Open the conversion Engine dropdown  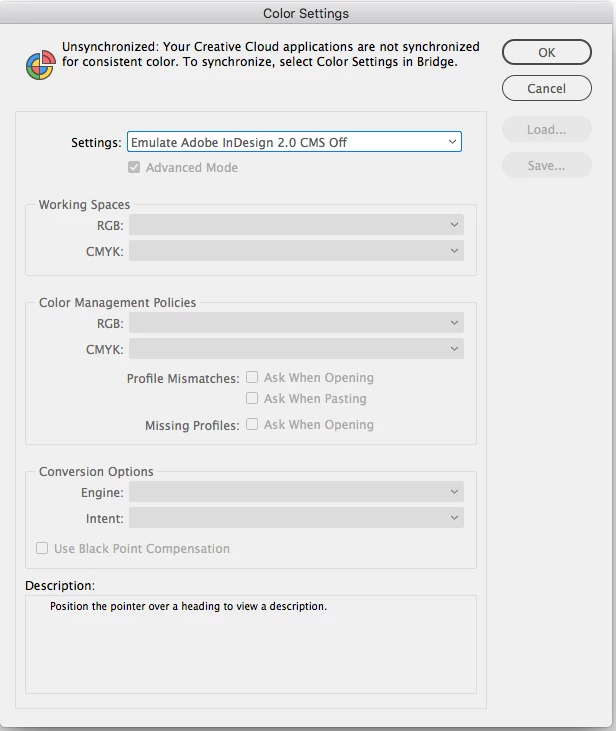[x=296, y=491]
